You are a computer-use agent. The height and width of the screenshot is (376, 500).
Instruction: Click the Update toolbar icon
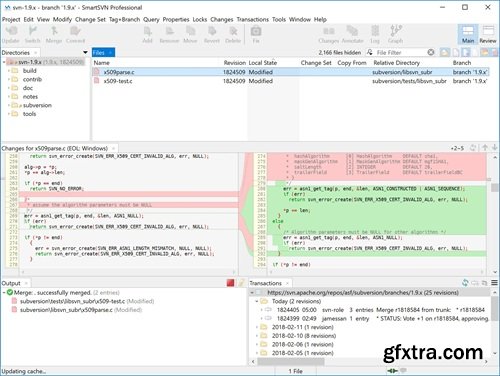[11, 34]
